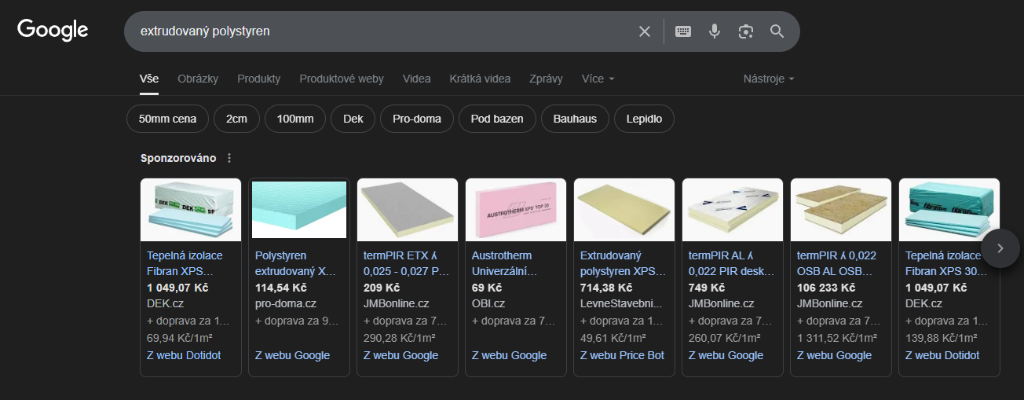Open Austrotherm Univerzální product link
Screen dimensions: 1024x400
click(505, 262)
